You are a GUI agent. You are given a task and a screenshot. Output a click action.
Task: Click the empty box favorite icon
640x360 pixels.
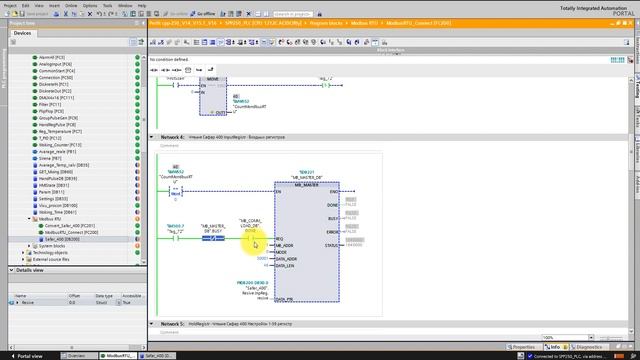point(188,70)
